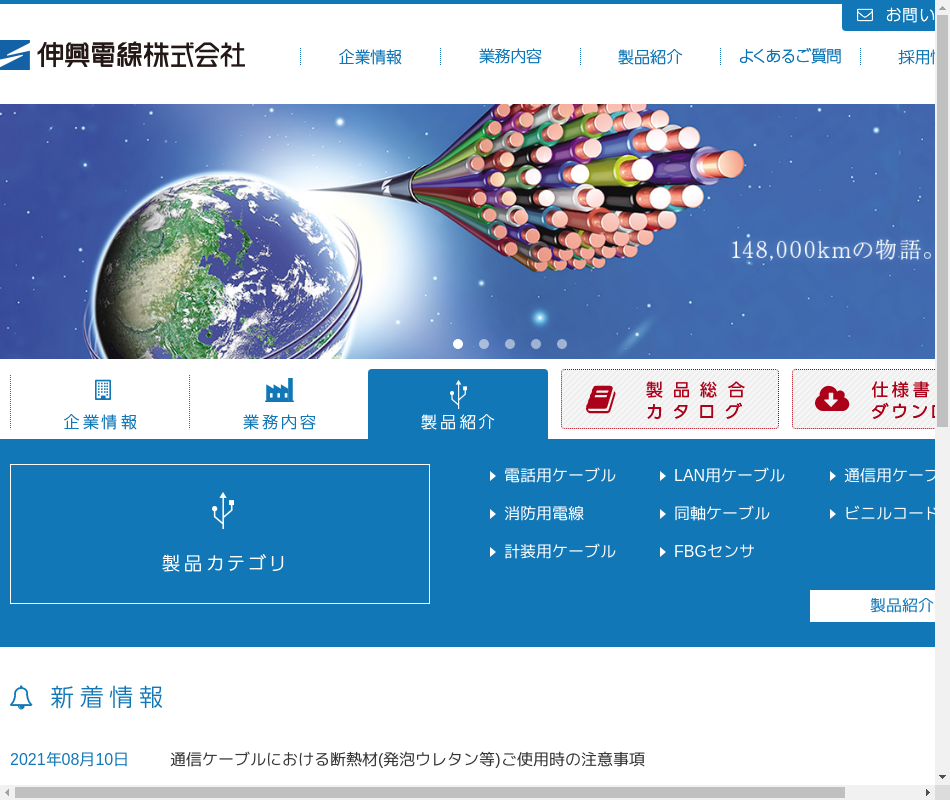Open the 2021年08月10日 news article link

[407, 760]
